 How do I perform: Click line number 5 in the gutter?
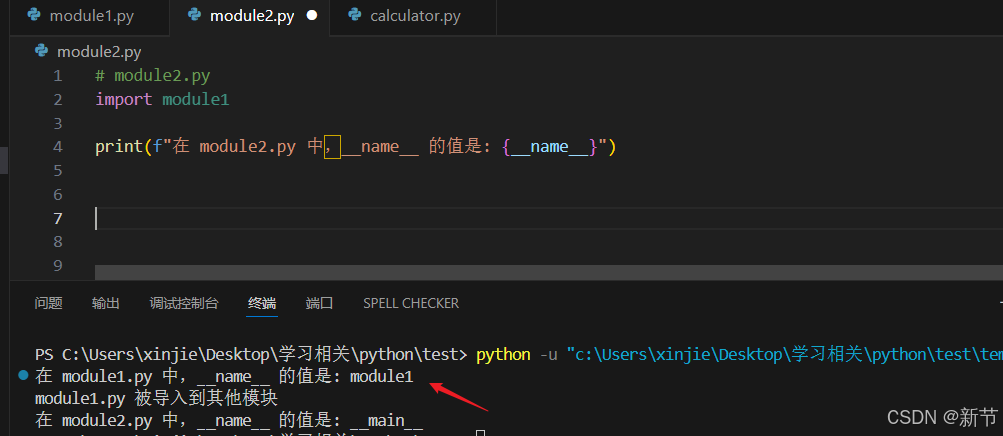58,171
